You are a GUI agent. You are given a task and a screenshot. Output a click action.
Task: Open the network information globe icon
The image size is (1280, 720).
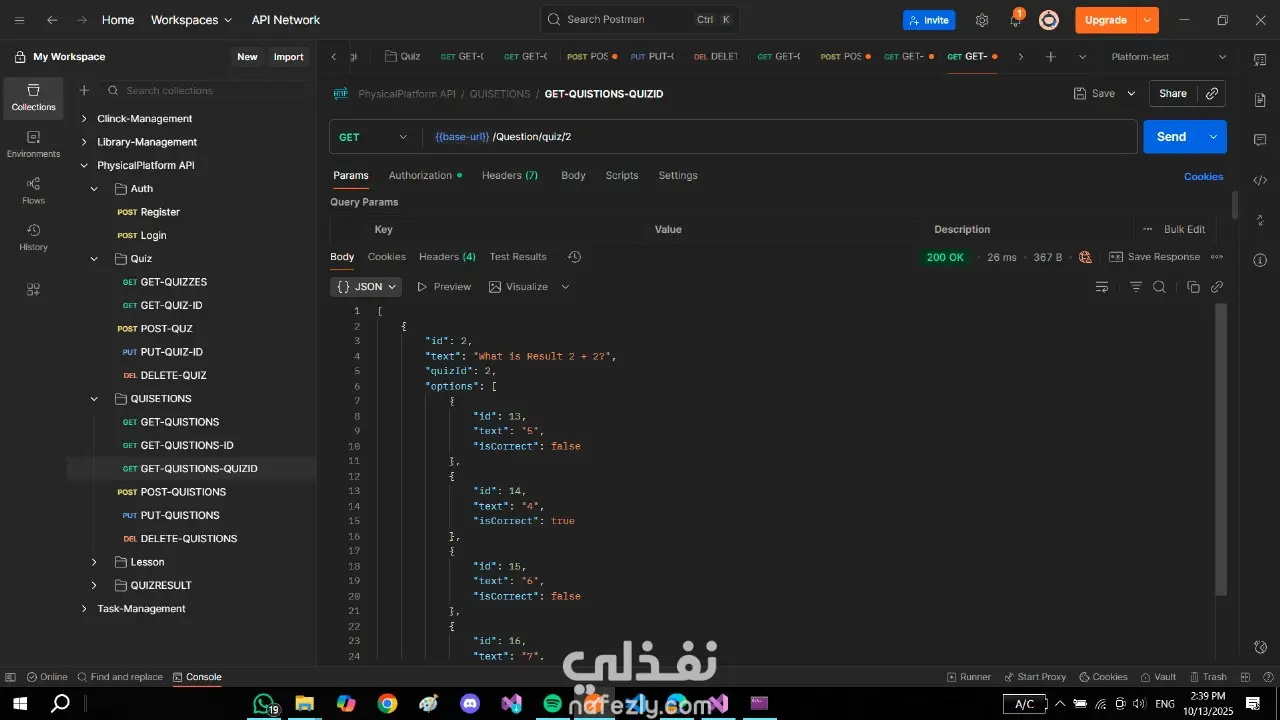pos(1085,257)
